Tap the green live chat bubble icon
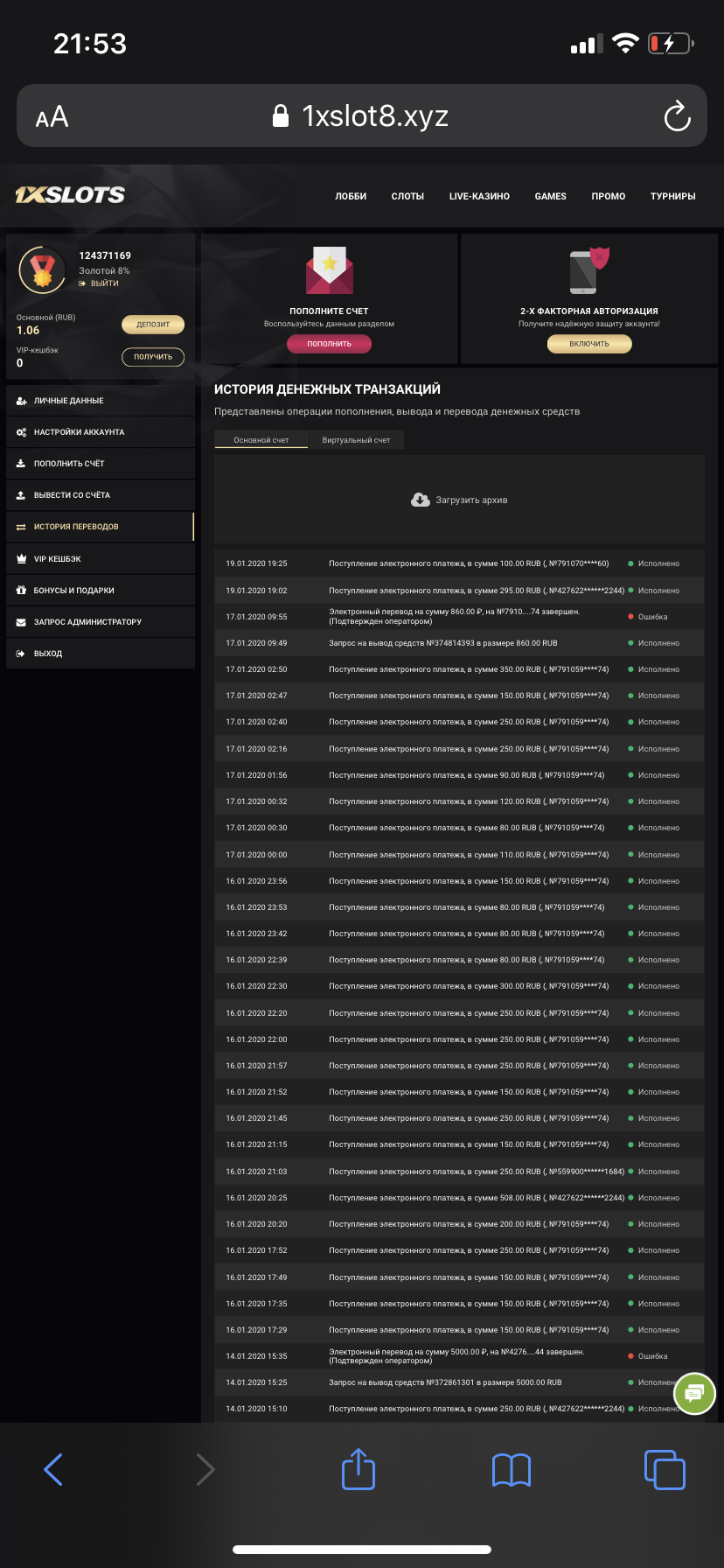The width and height of the screenshot is (724, 1568). tap(694, 1393)
